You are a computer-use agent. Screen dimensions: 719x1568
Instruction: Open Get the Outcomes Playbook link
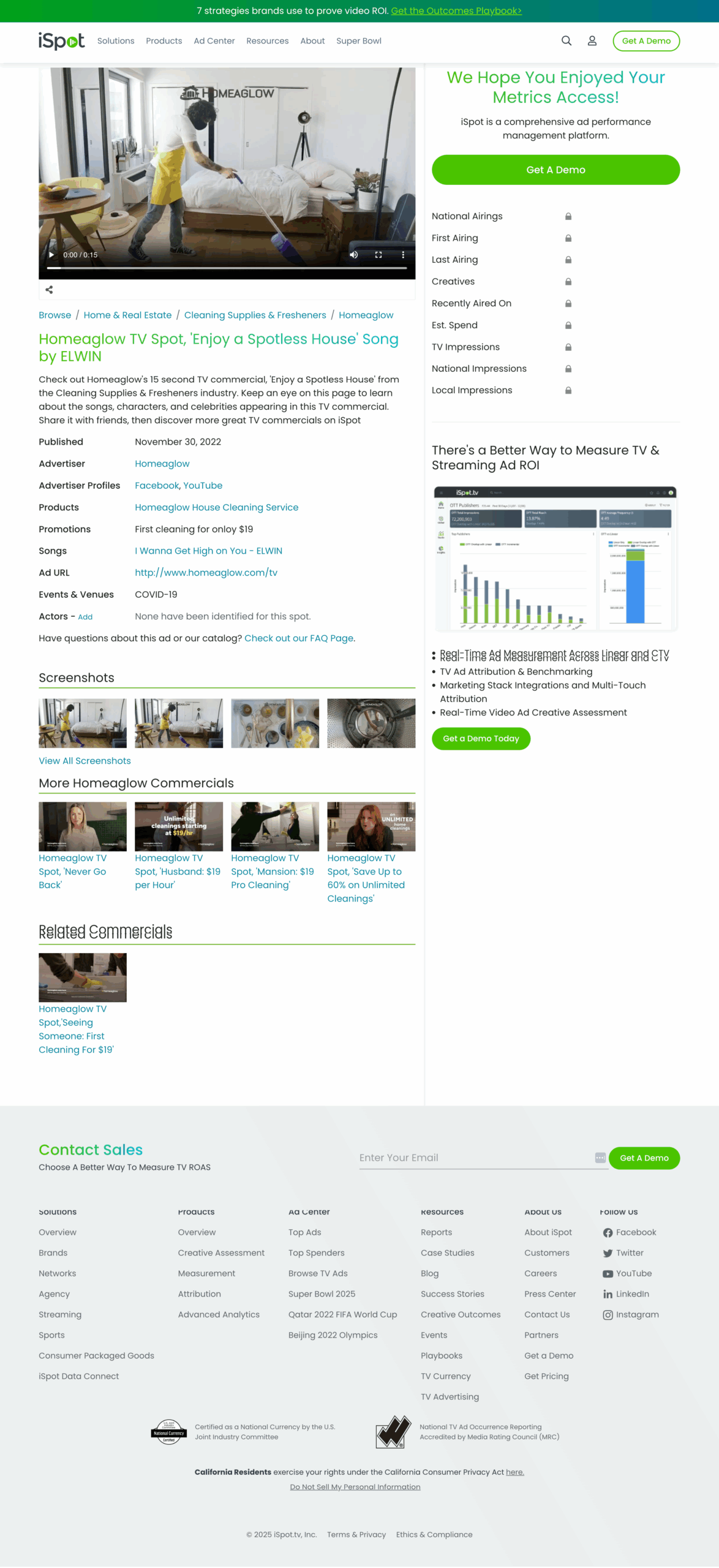456,10
